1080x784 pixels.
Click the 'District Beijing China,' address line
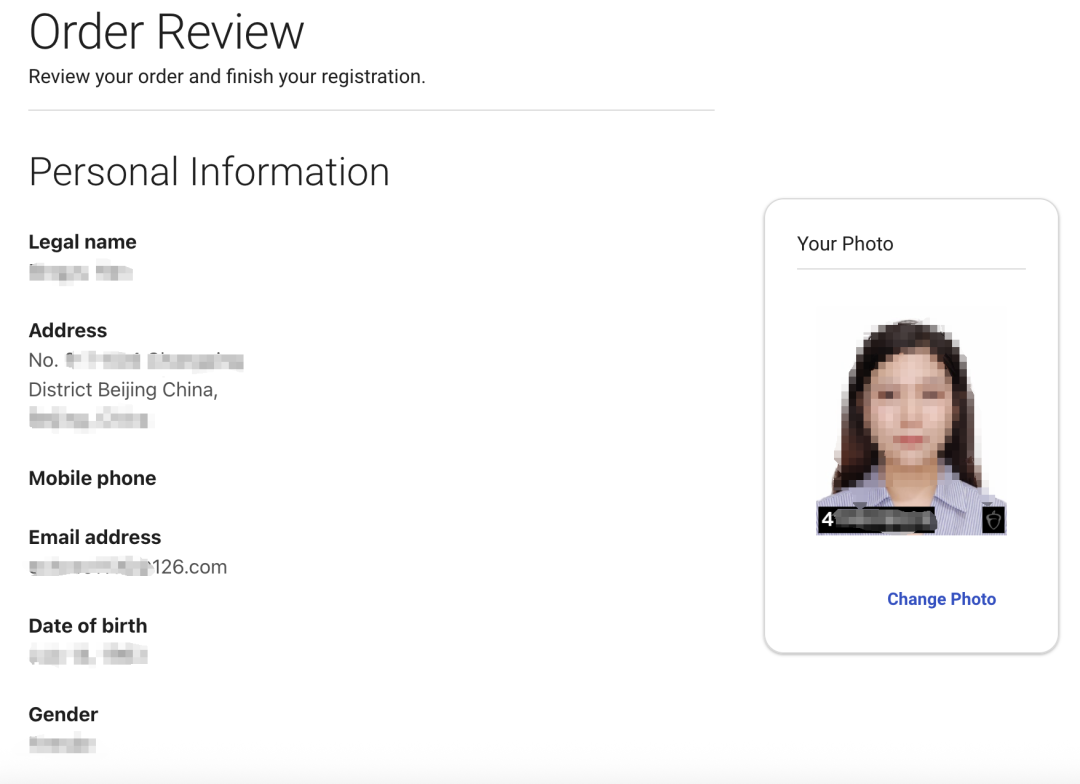click(123, 390)
